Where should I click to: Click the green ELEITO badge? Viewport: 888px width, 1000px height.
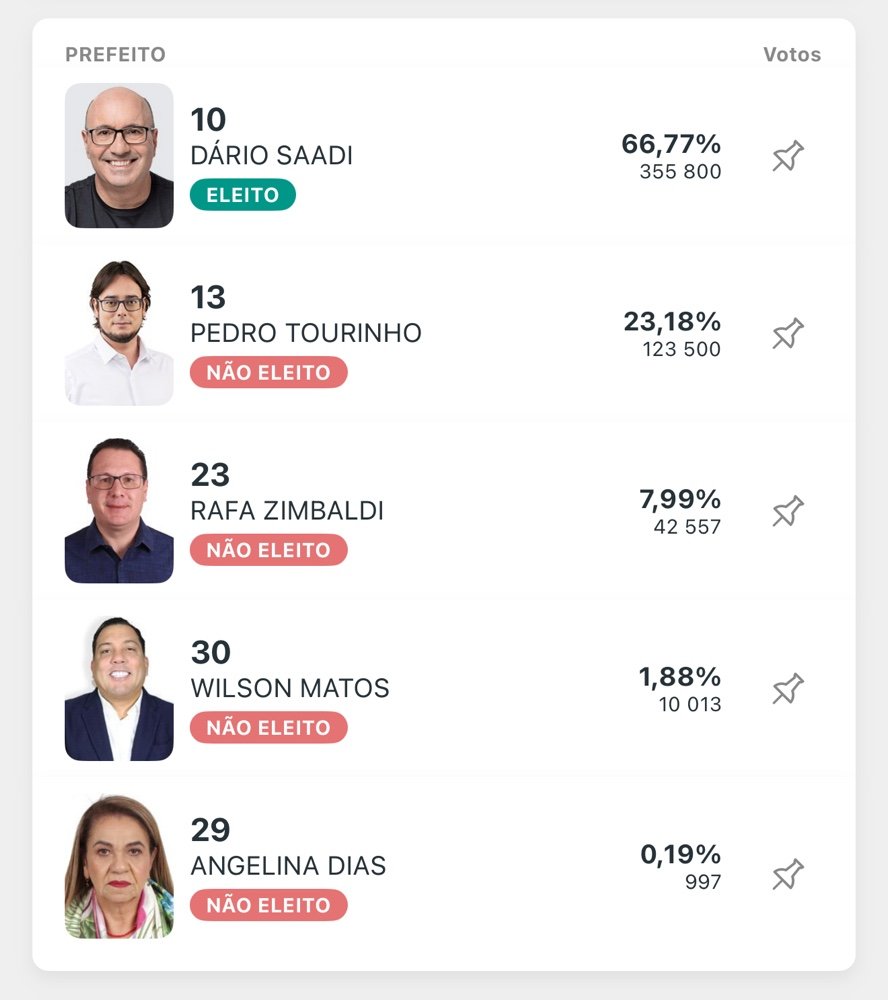click(242, 195)
